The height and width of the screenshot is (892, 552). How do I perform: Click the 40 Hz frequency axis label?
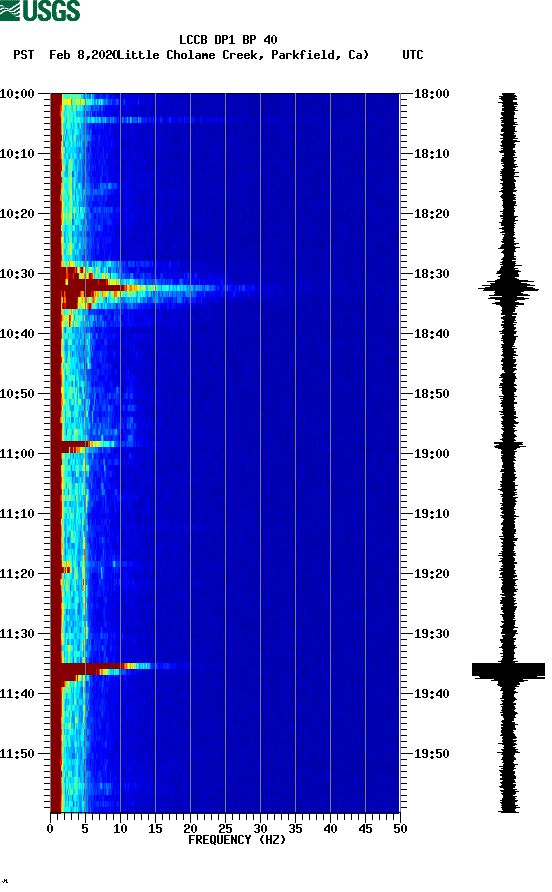(330, 829)
